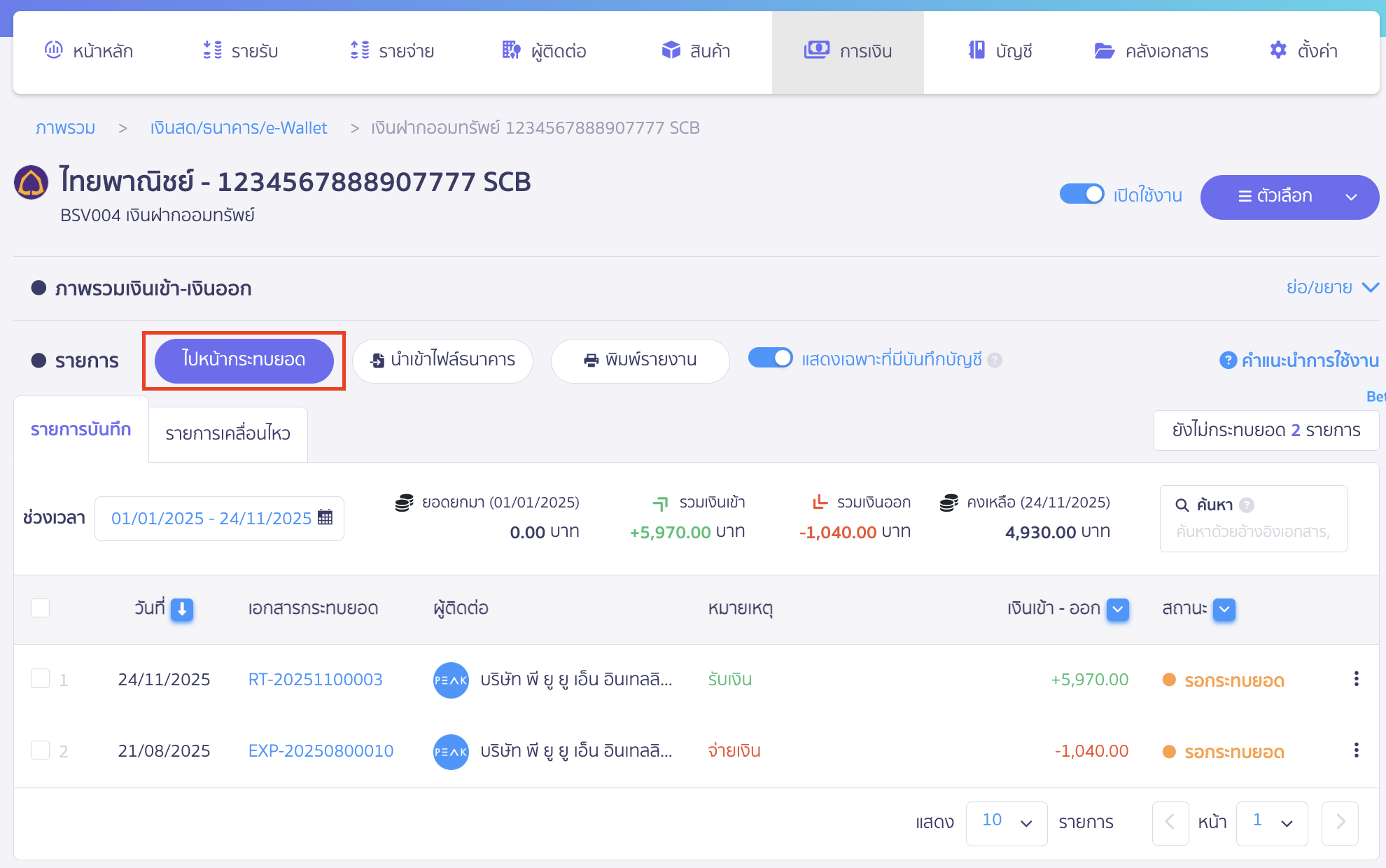This screenshot has width=1386, height=868.
Task: Toggle แสดงเฉพาะที่มีบันทึกบัญชี switch
Action: (770, 358)
